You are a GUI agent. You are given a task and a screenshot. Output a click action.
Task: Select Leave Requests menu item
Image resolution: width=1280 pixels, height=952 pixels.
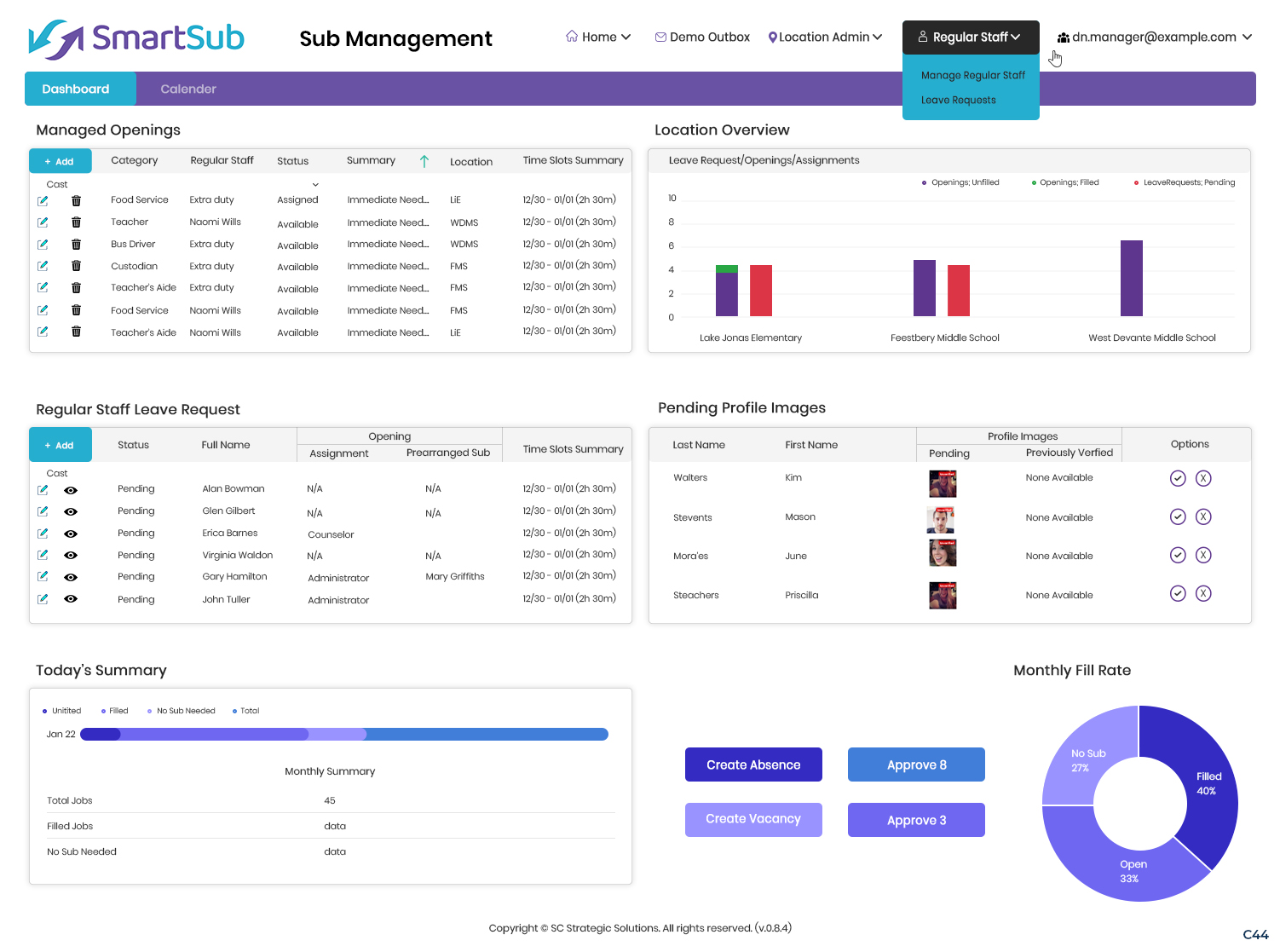coord(958,100)
